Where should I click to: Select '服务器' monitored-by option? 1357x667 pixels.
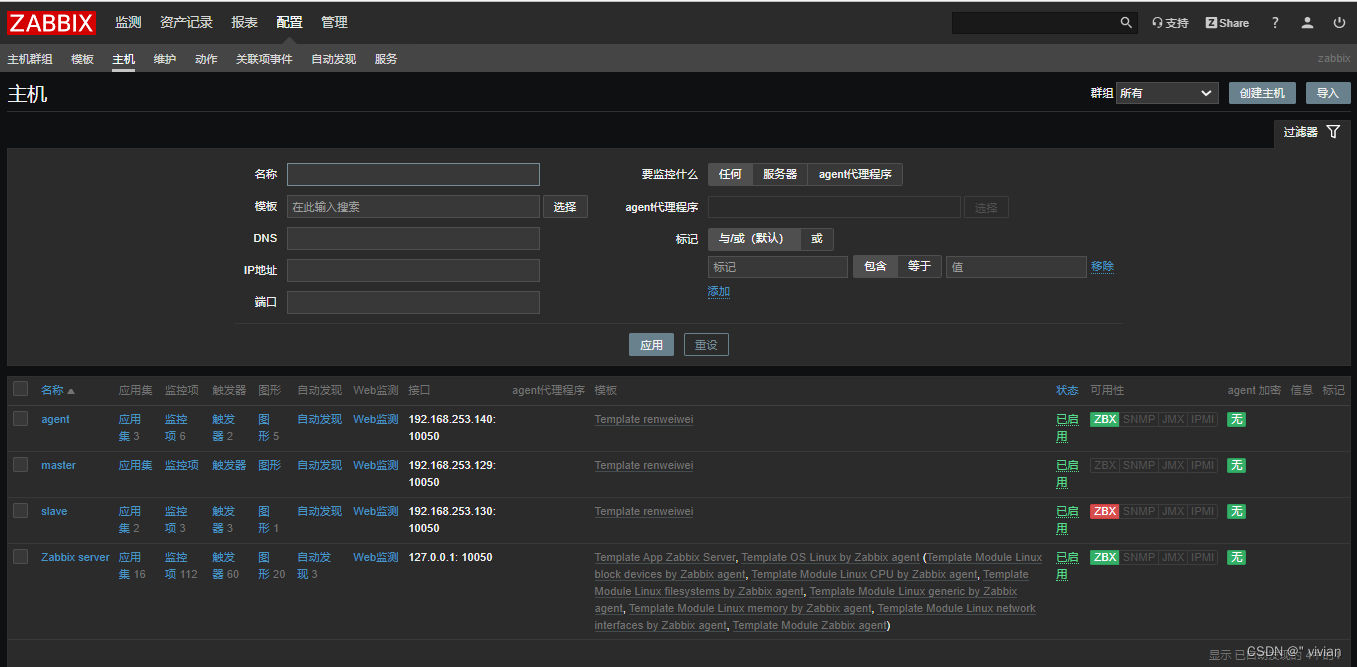[780, 175]
